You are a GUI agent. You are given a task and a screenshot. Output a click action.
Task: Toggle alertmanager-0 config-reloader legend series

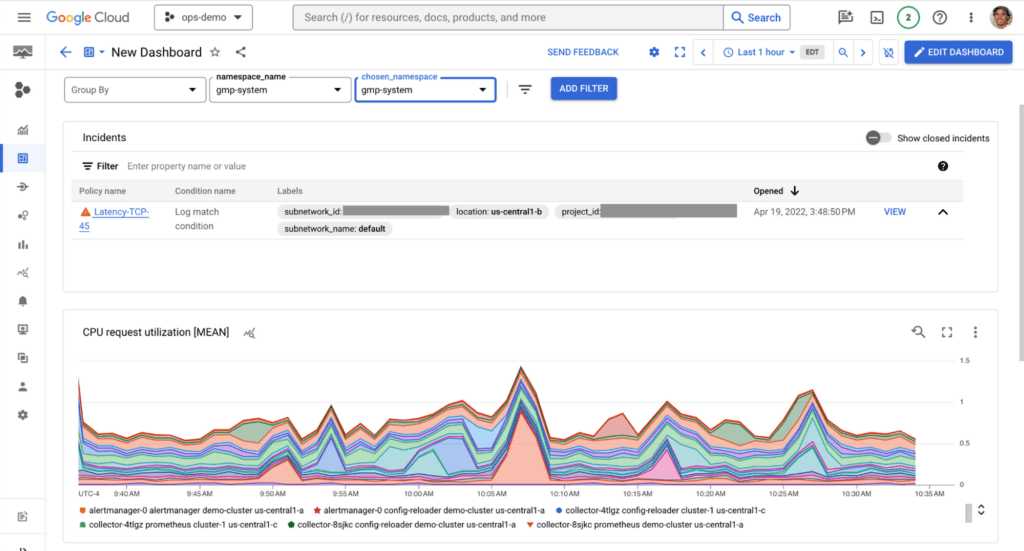tap(429, 510)
